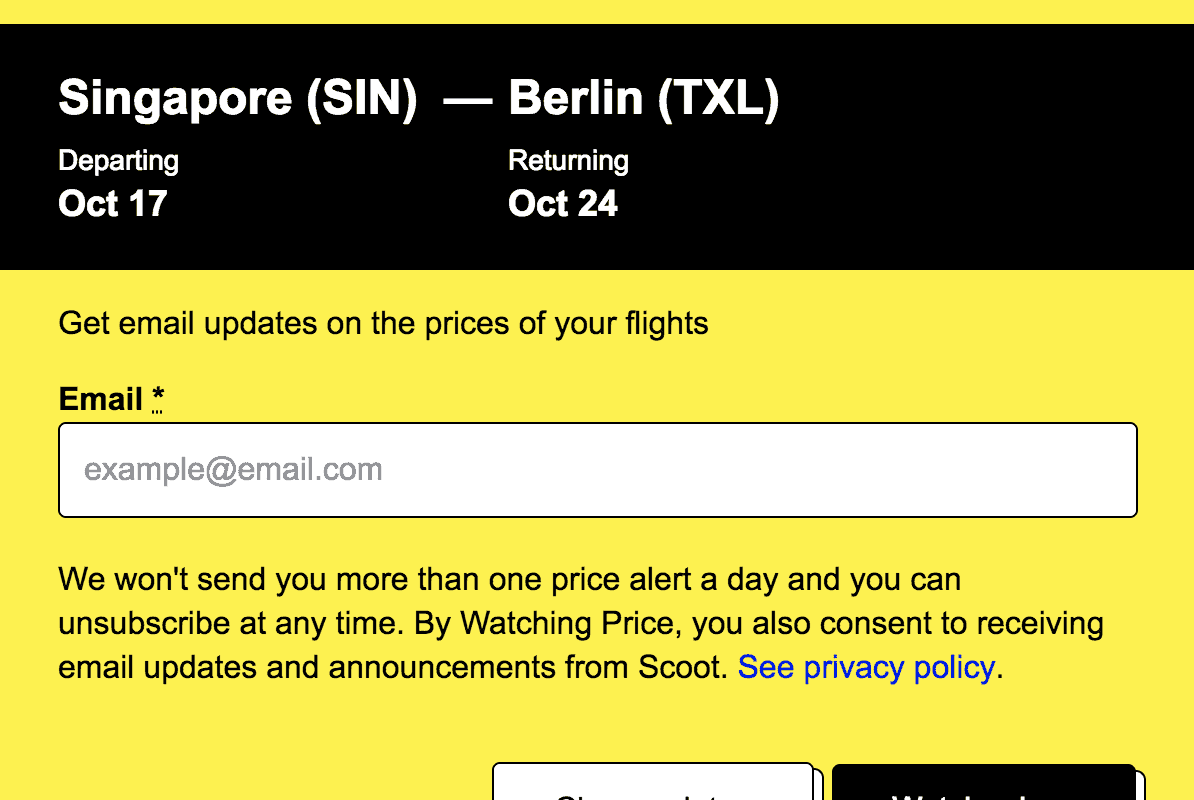
Task: Click the 'Get email updates' description line
Action: (x=383, y=323)
